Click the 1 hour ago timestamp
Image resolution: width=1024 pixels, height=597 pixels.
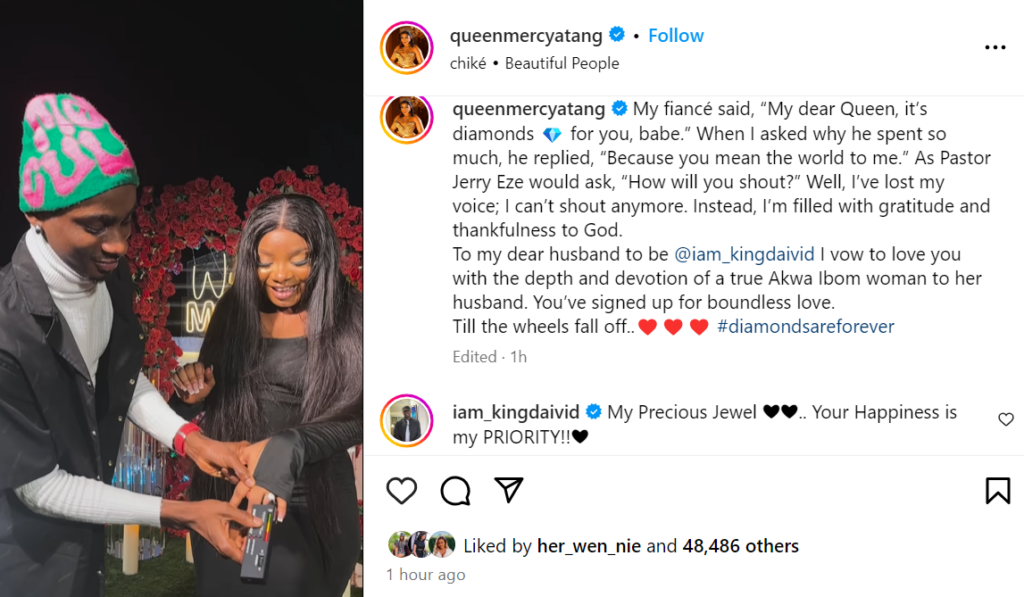click(x=426, y=575)
